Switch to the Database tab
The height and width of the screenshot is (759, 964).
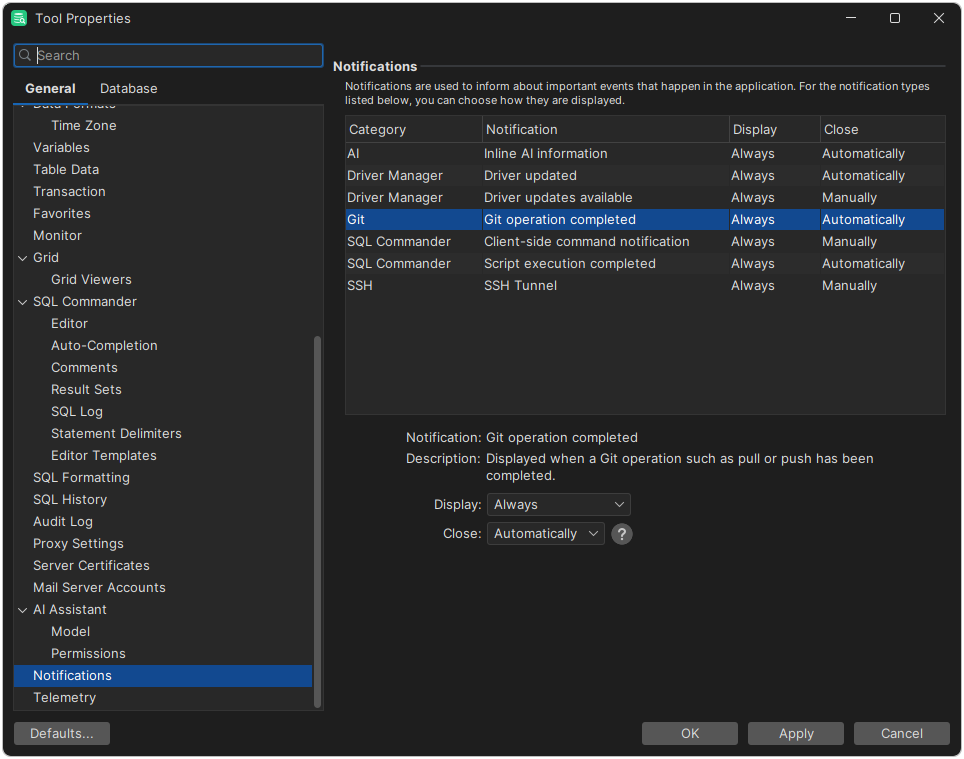tap(128, 88)
